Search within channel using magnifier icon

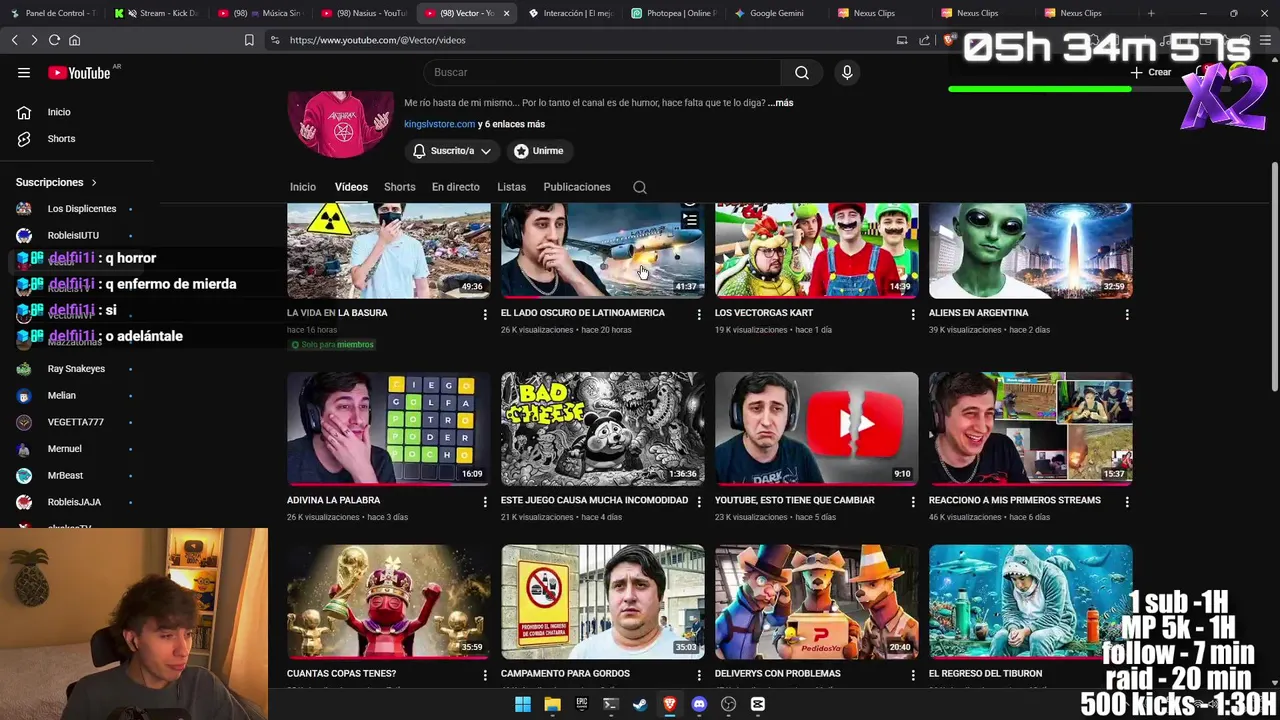pos(640,187)
